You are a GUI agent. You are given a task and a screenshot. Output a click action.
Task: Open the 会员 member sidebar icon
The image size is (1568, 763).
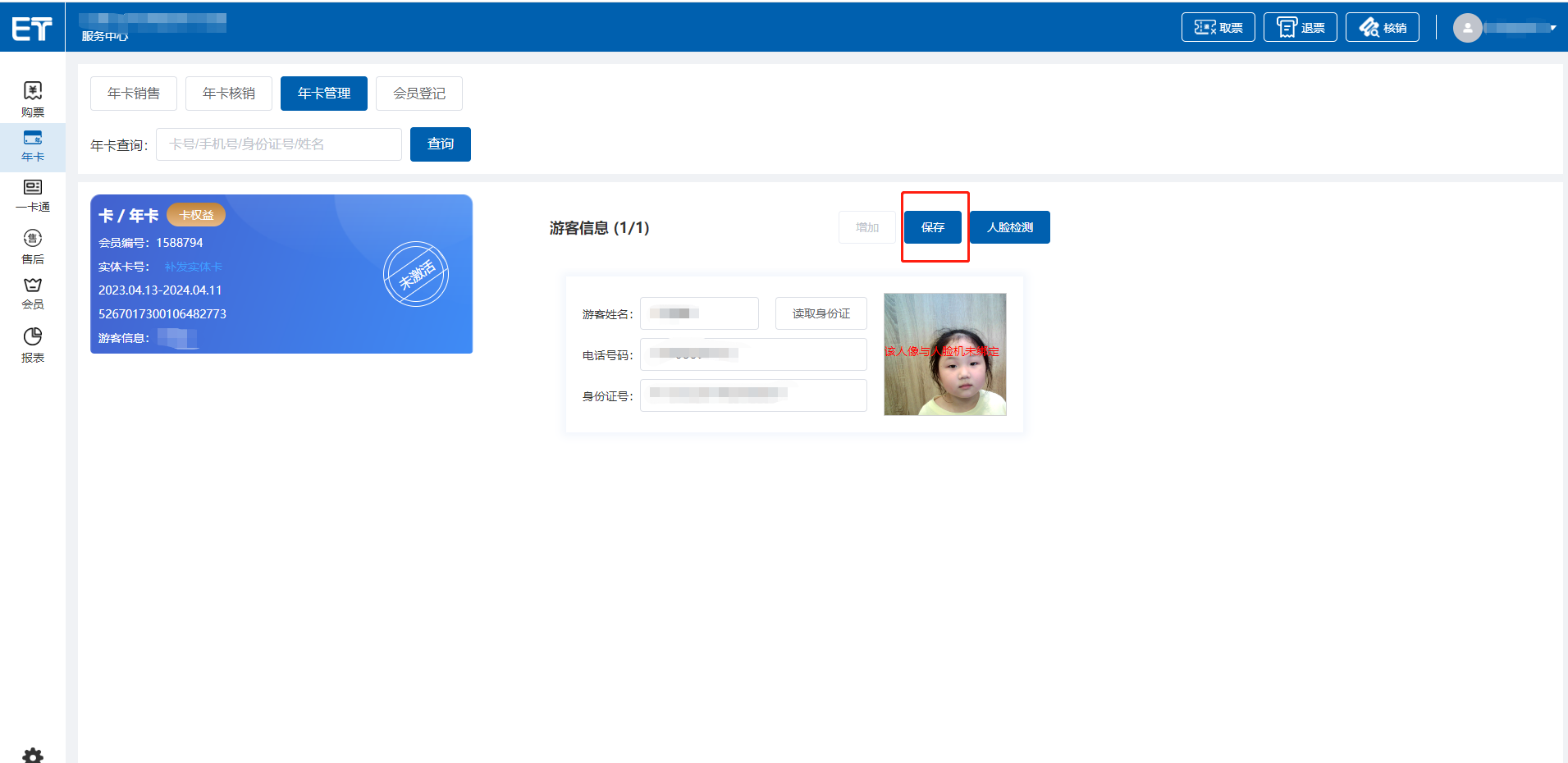33,293
